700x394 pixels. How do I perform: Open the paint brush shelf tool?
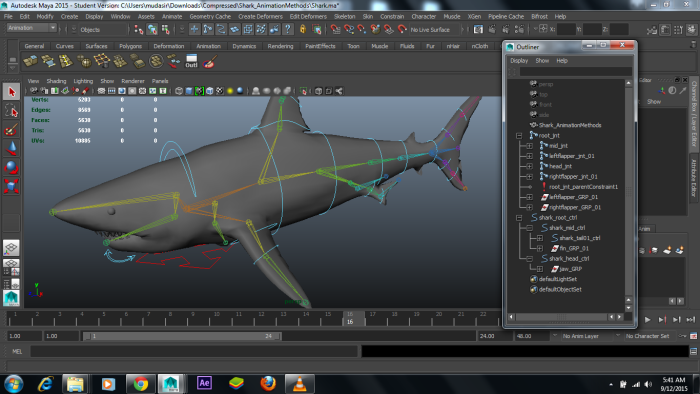click(x=209, y=61)
